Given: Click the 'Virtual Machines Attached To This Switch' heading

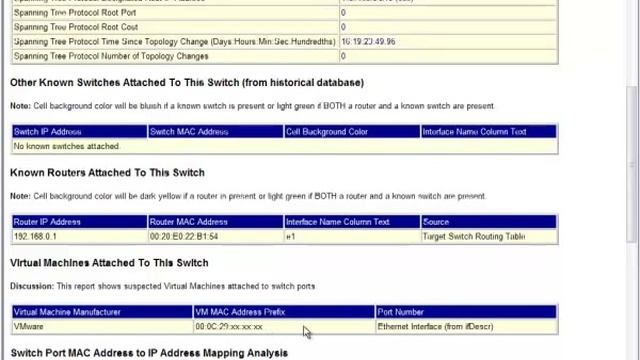Looking at the screenshot, I should [109, 263].
